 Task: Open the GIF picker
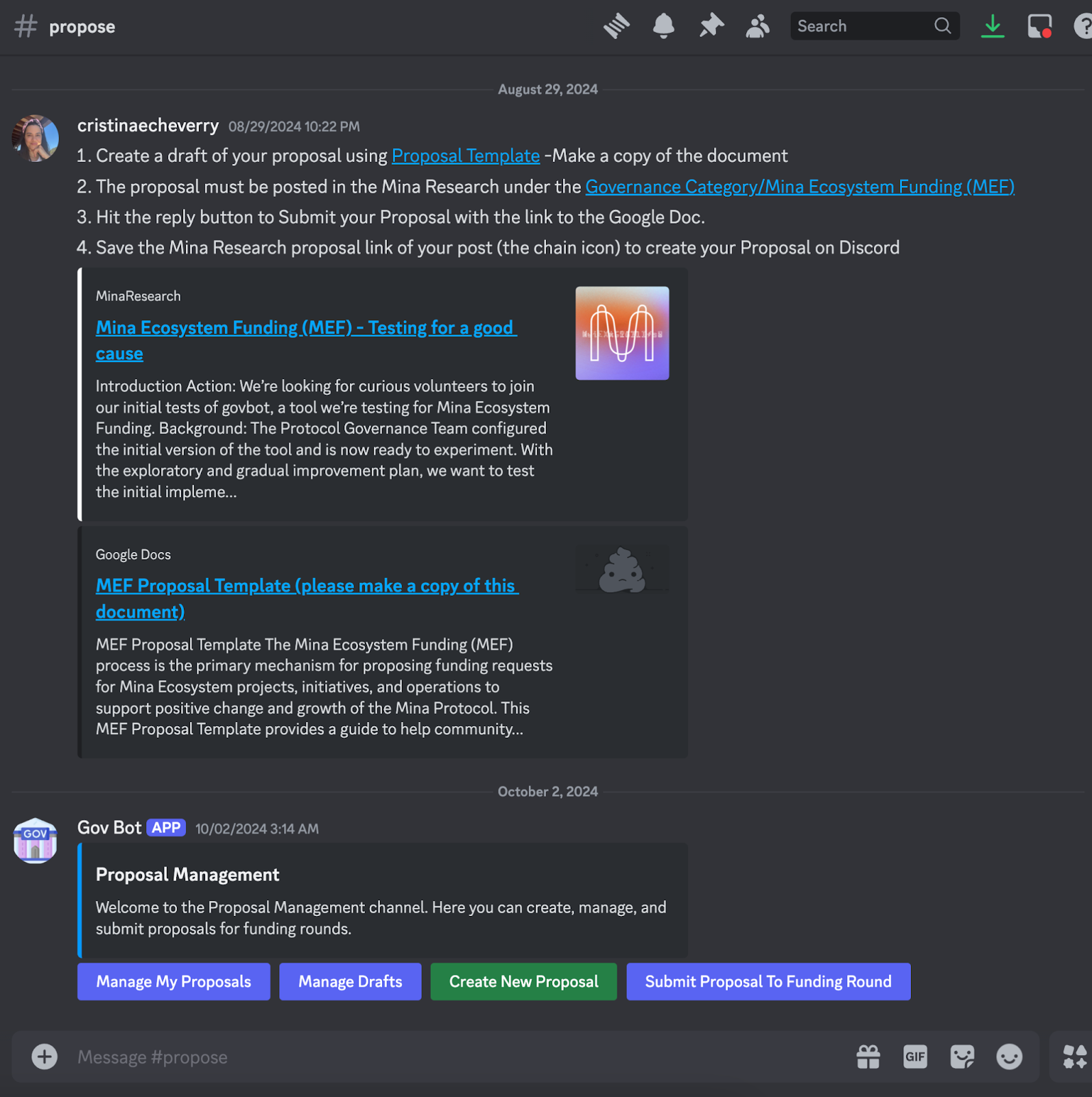[x=915, y=1057]
